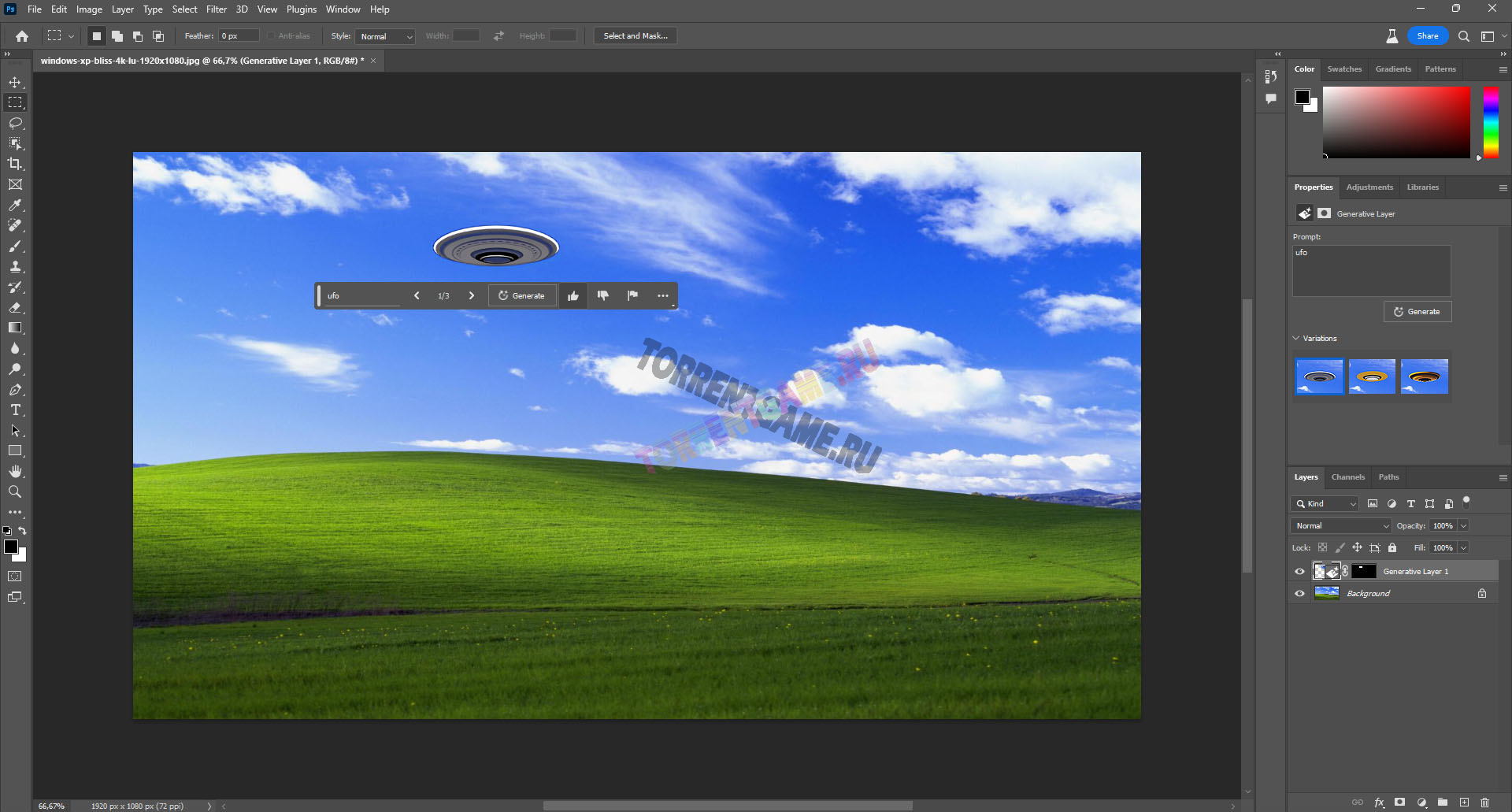Activate the Hand tool
1512x812 pixels.
(15, 471)
